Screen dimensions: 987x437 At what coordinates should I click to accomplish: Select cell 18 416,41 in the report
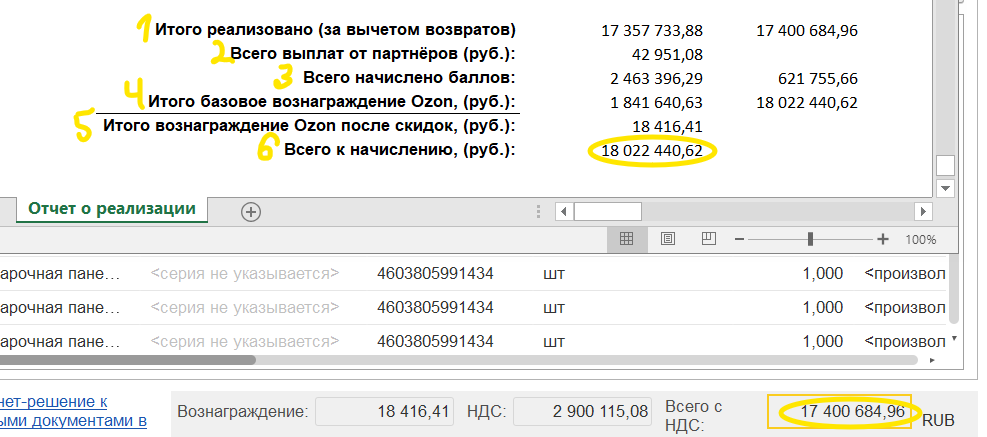coord(667,127)
